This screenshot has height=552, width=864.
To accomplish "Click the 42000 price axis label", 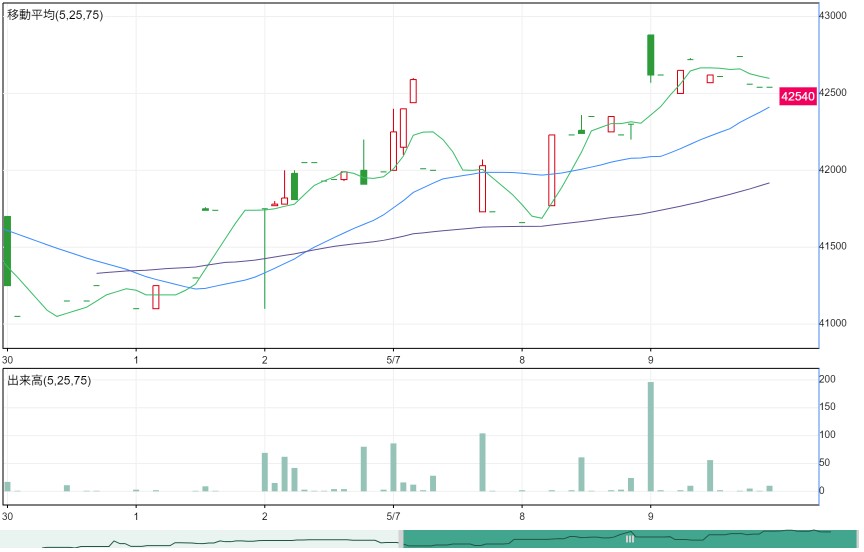I will pyautogui.click(x=833, y=170).
